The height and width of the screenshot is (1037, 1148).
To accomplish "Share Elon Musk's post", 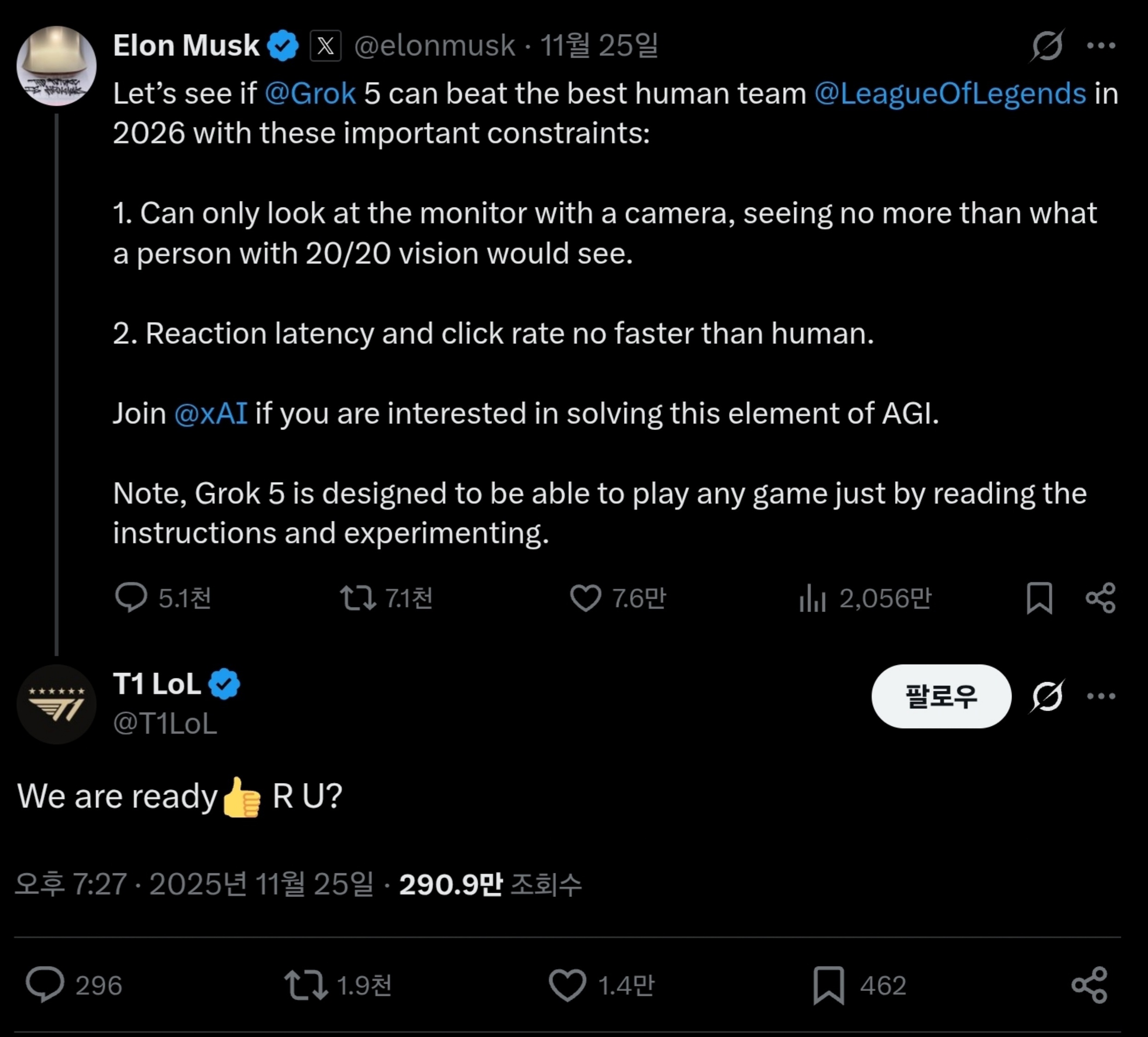I will pos(1100,598).
